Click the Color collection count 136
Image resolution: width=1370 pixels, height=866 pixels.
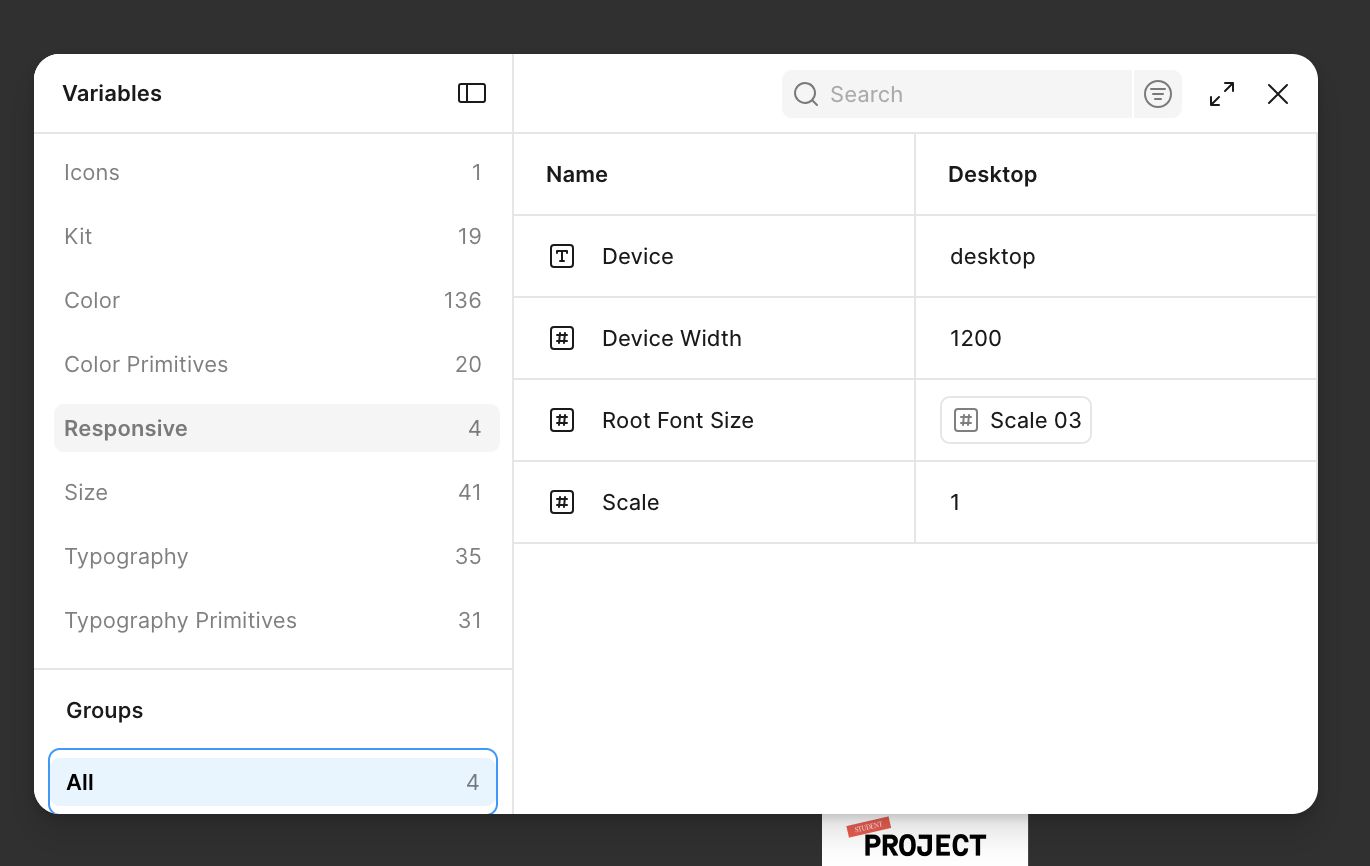coord(463,300)
